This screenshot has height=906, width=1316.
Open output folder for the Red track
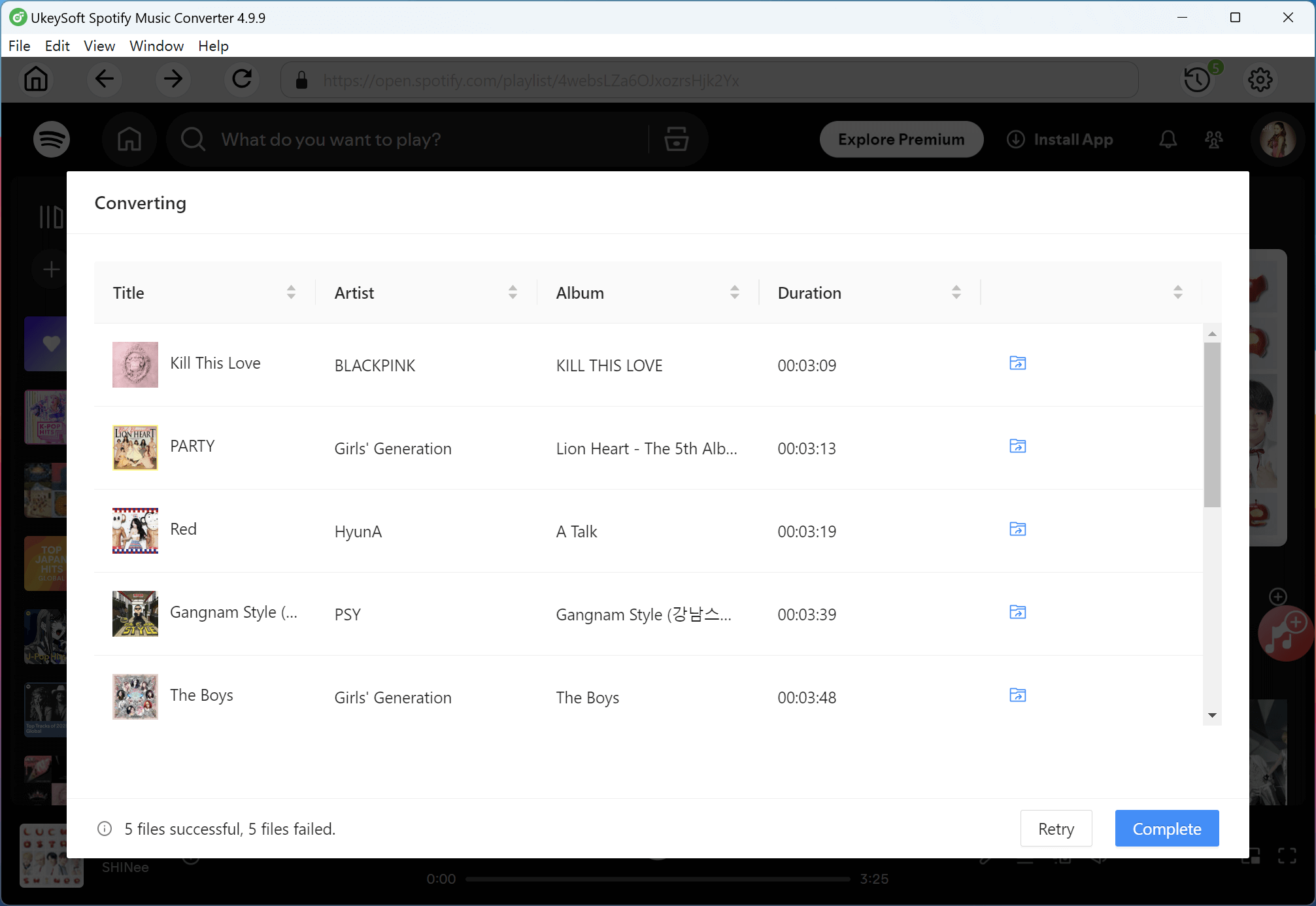(x=1017, y=529)
